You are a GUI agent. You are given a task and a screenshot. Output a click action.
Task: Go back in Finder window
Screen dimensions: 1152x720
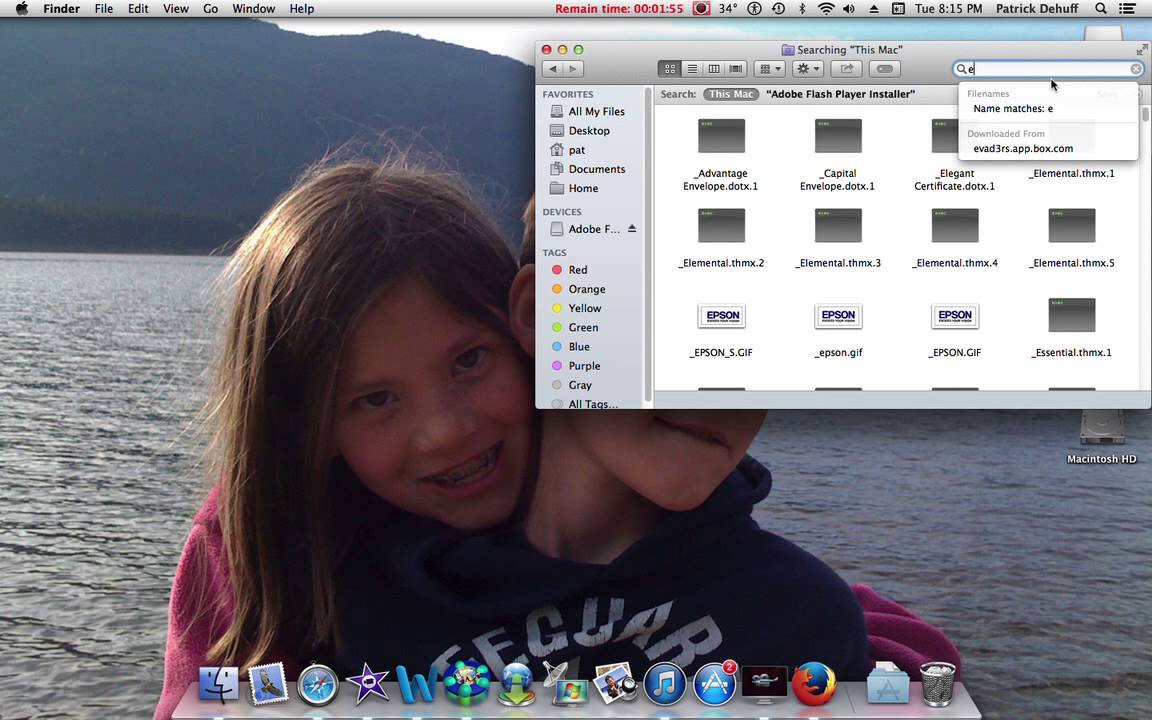(552, 69)
